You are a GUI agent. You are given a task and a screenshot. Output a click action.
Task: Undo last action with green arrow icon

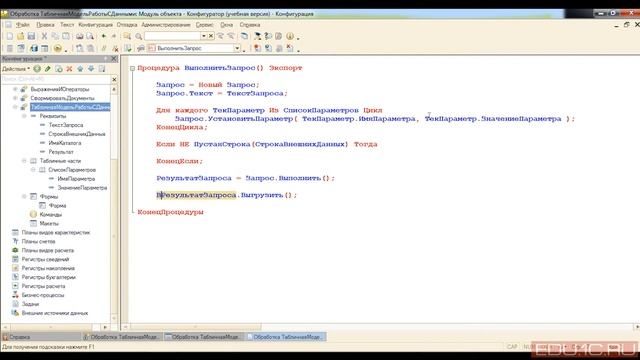click(104, 36)
